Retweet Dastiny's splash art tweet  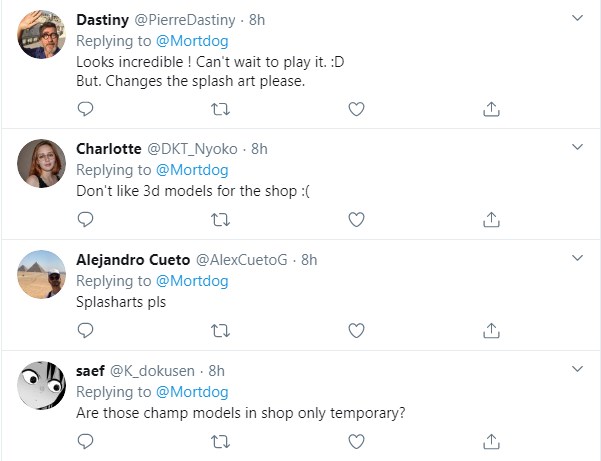point(220,109)
